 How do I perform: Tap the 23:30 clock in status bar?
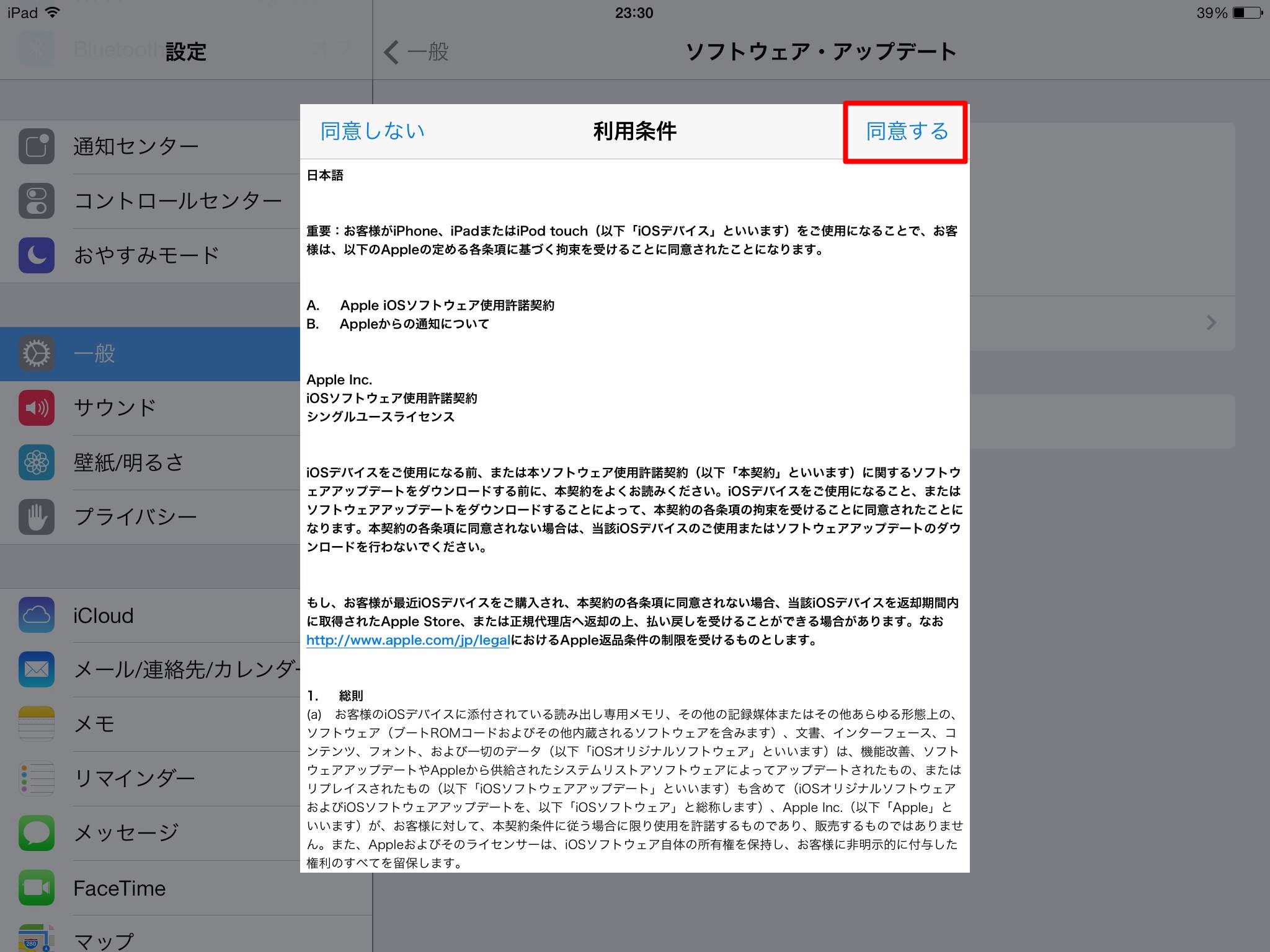tap(634, 13)
